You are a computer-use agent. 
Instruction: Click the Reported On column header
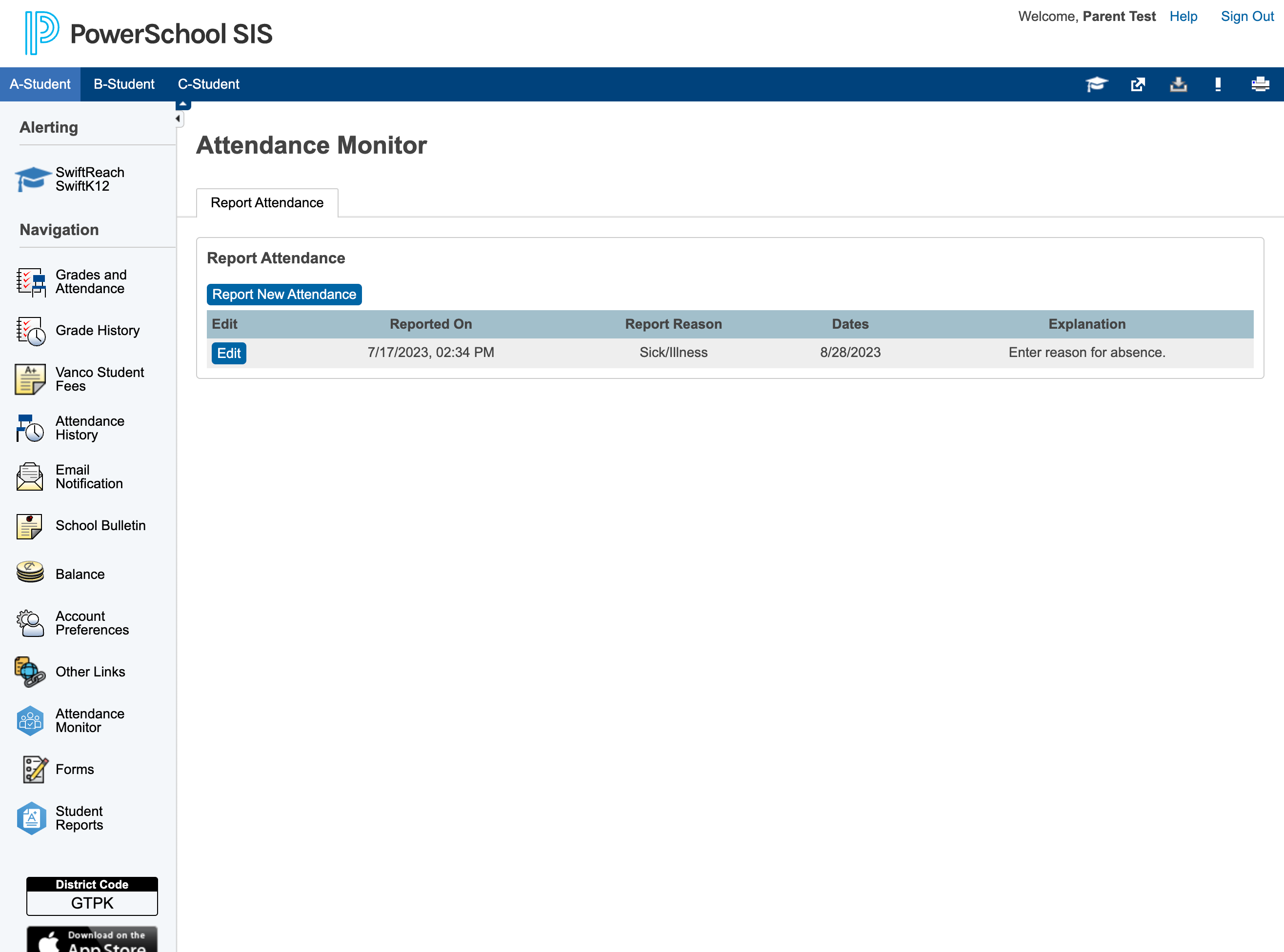[x=430, y=324]
